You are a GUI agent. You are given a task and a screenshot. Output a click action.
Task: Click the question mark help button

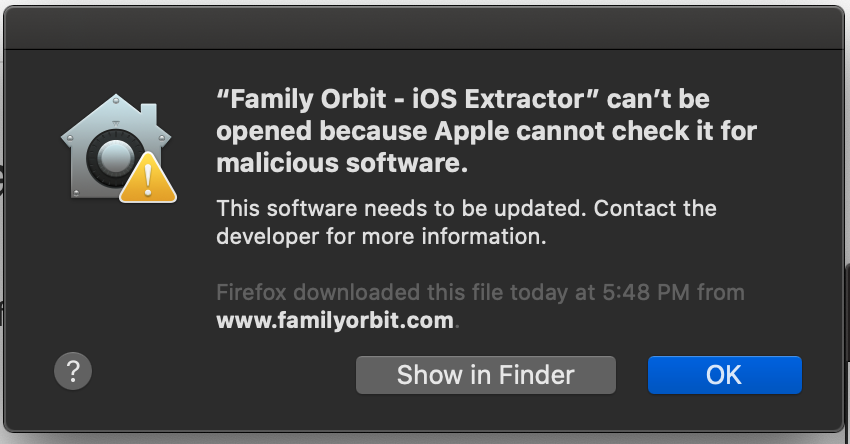tap(73, 372)
